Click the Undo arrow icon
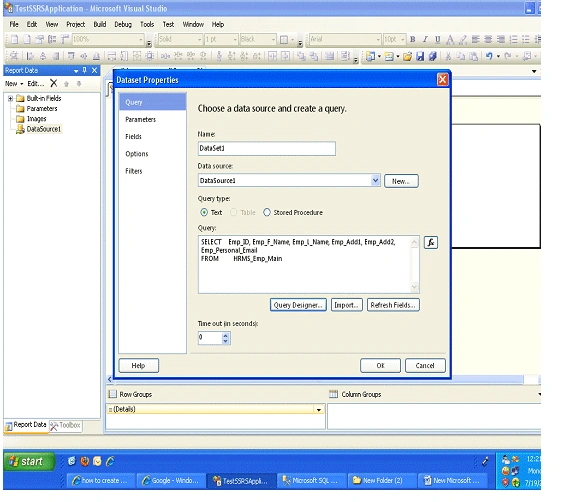The height and width of the screenshot is (502, 561). [x=489, y=56]
